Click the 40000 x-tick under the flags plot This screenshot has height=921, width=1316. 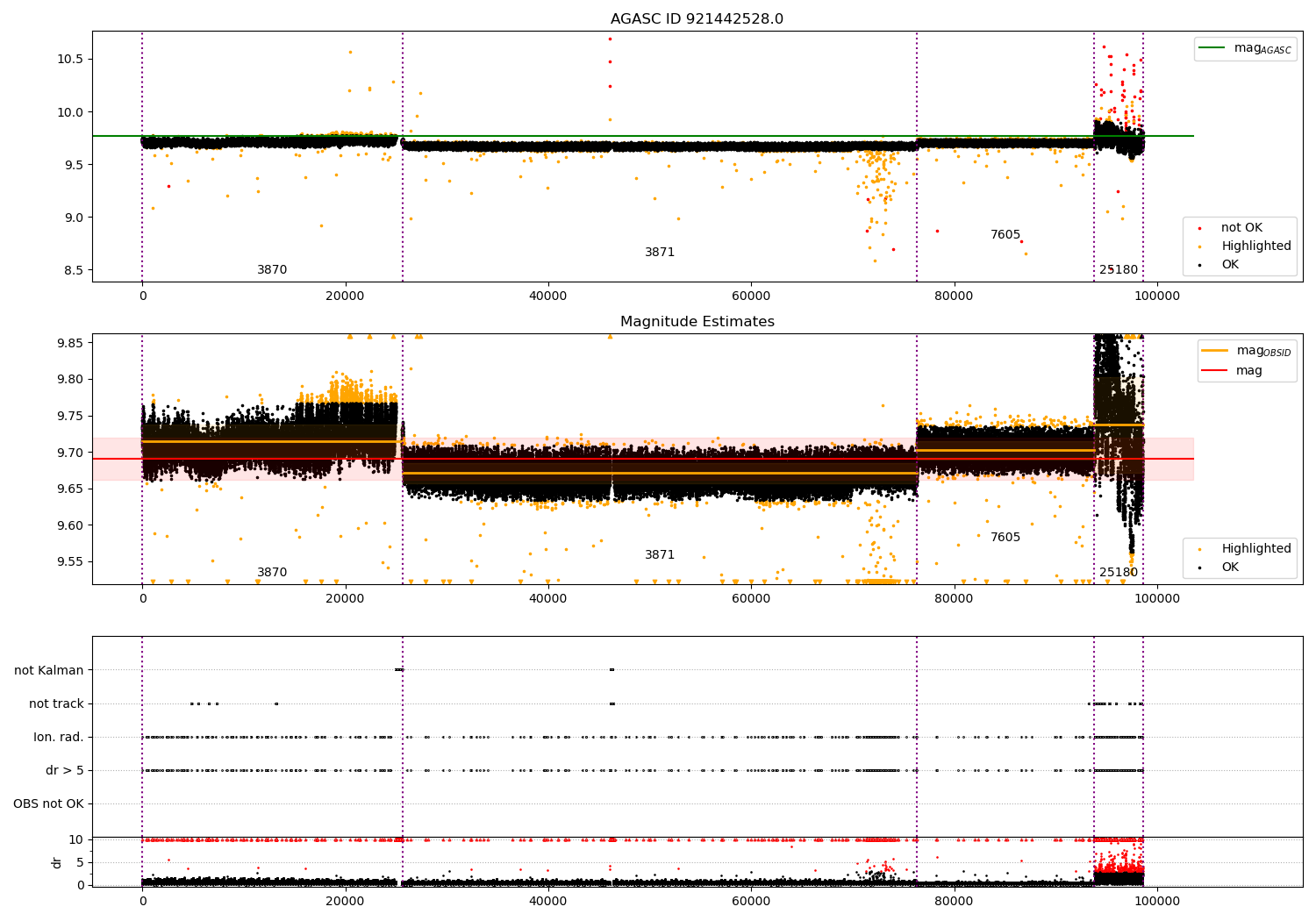tap(548, 902)
